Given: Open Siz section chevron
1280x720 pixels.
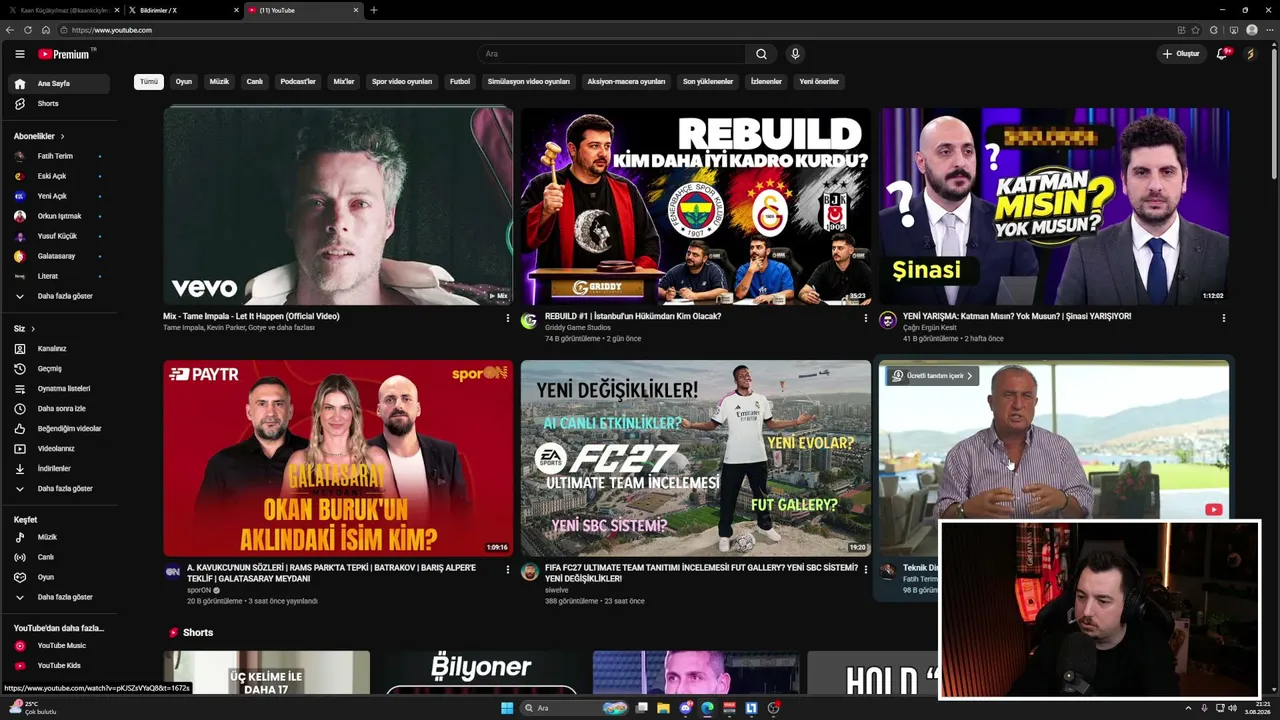Looking at the screenshot, I should 33,329.
